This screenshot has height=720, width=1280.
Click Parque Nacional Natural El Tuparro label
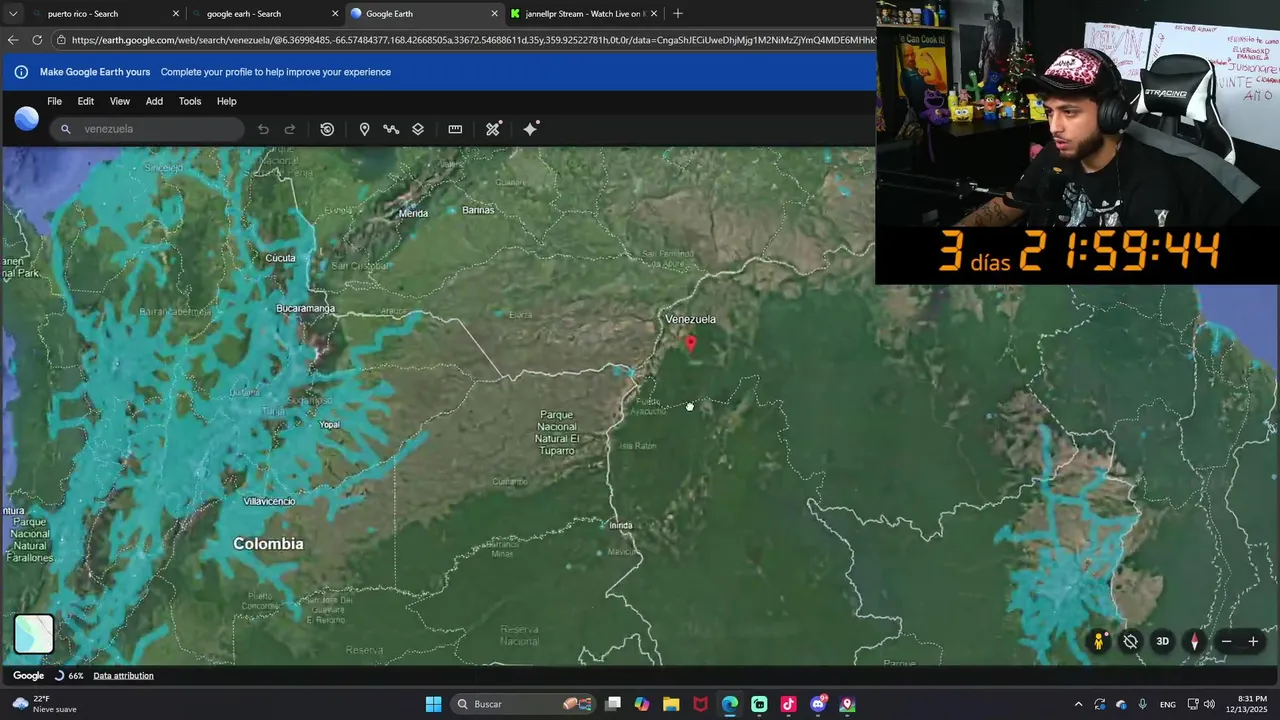[557, 433]
